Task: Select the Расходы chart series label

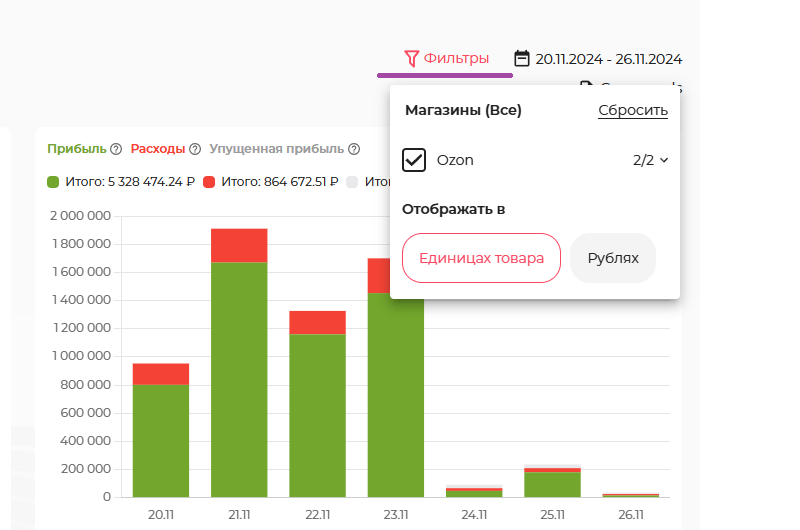Action: (157, 149)
